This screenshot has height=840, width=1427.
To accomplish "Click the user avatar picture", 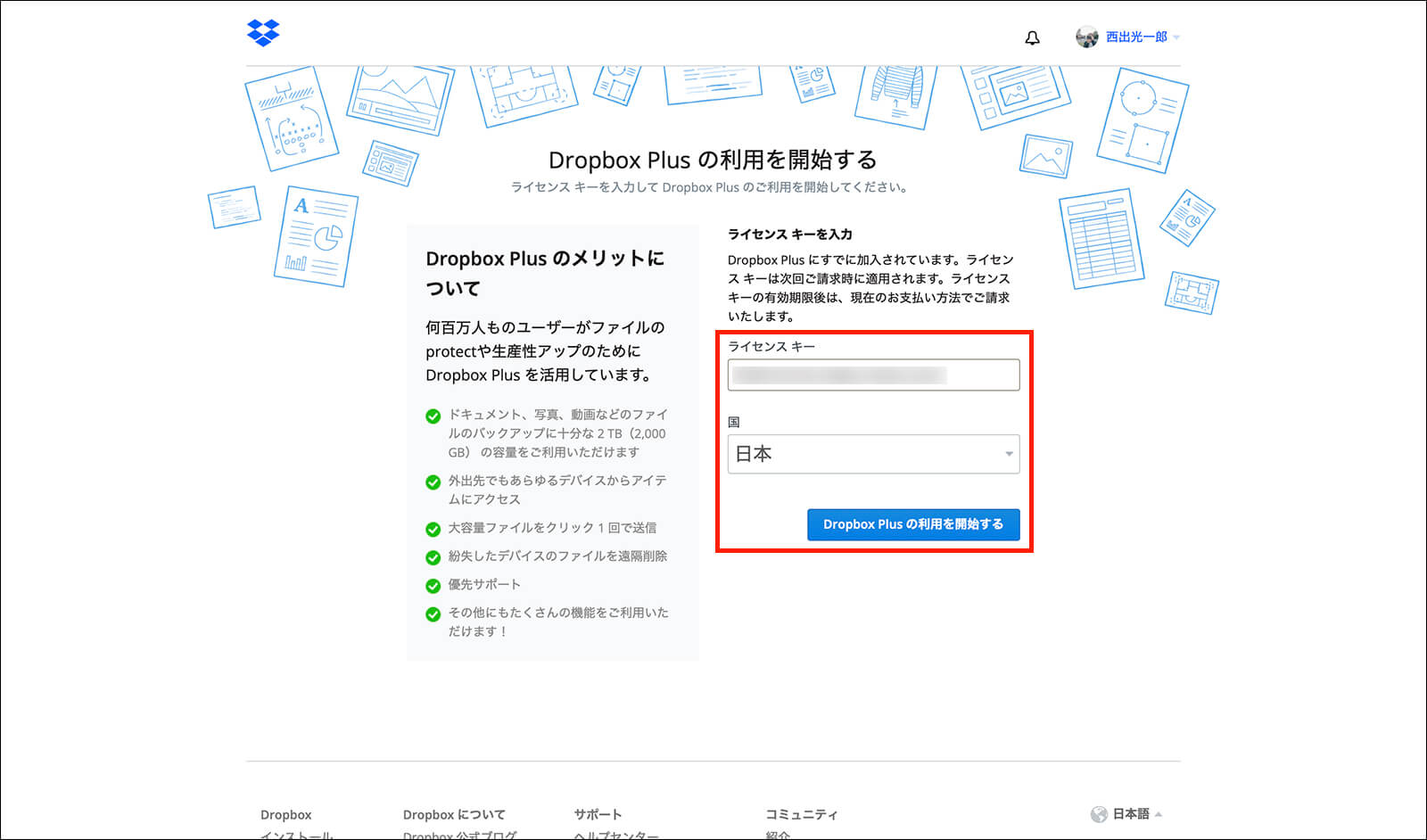I will (x=1086, y=37).
